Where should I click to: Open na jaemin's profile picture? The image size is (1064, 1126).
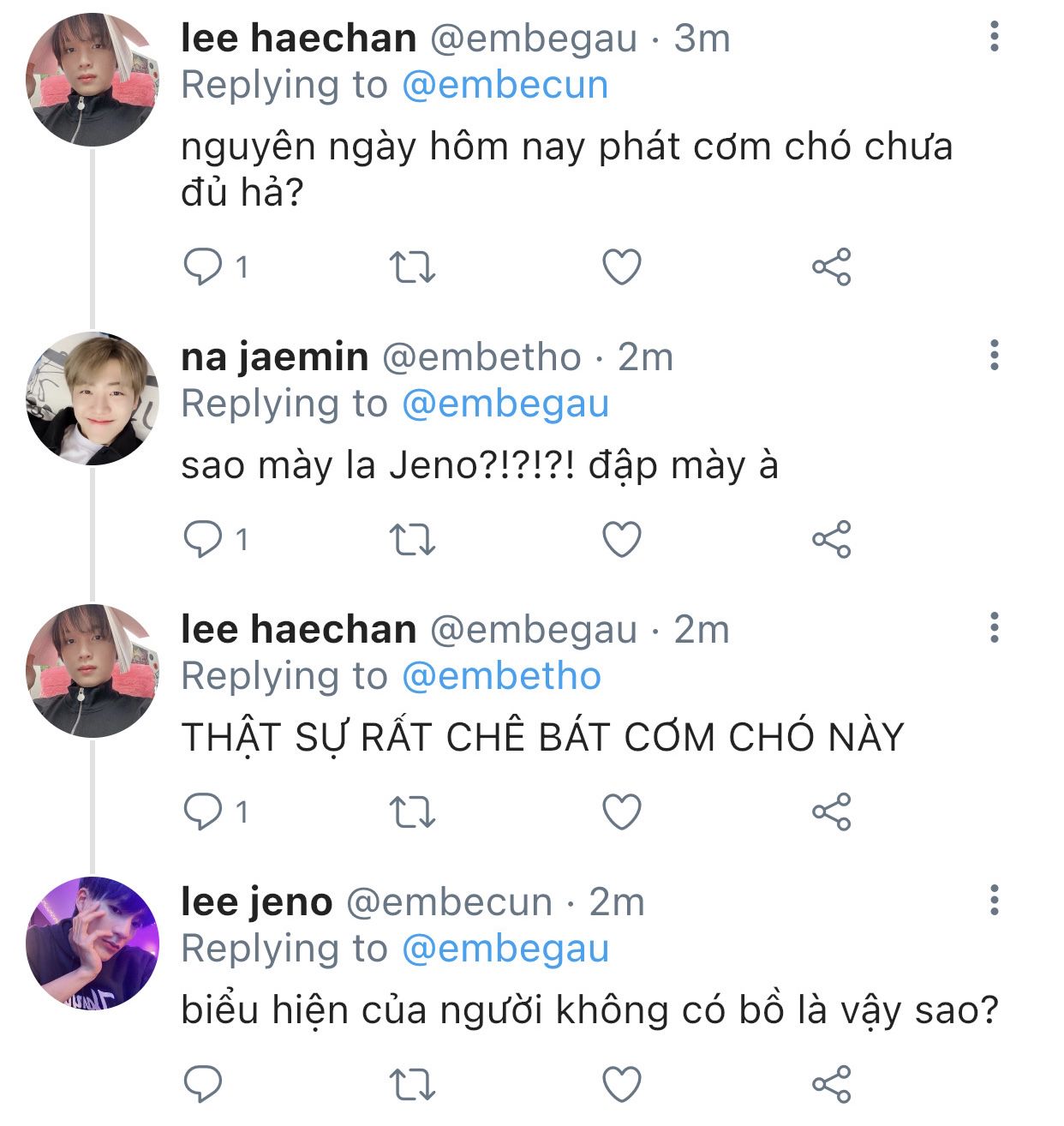(93, 399)
